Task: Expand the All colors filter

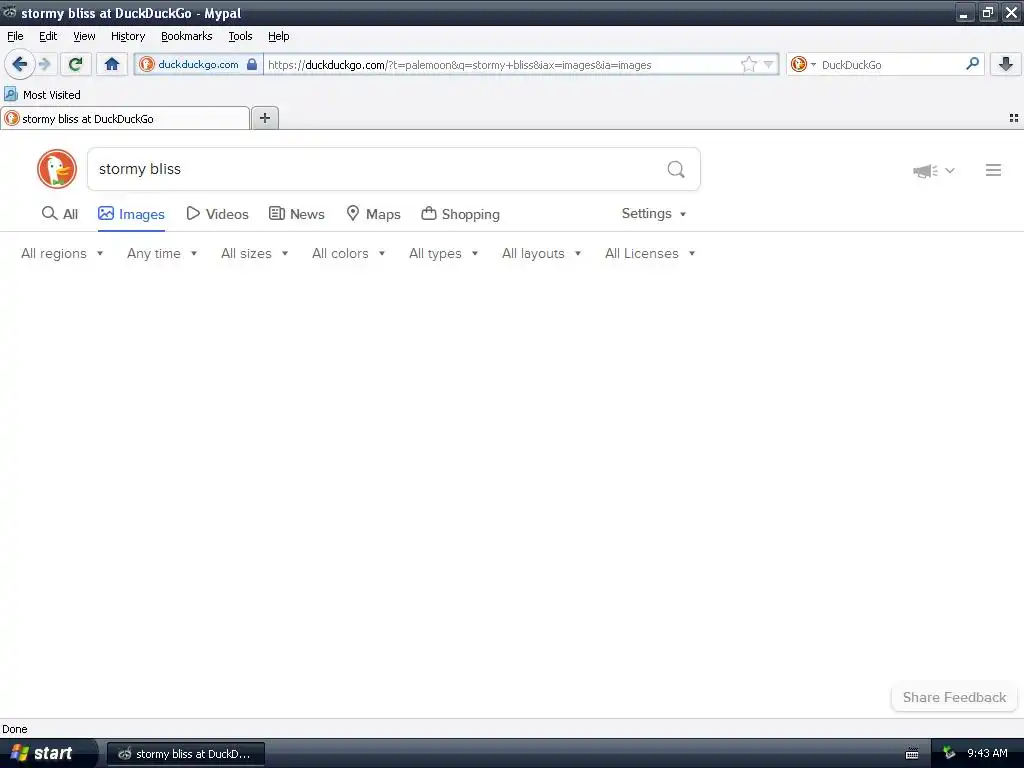Action: tap(348, 253)
